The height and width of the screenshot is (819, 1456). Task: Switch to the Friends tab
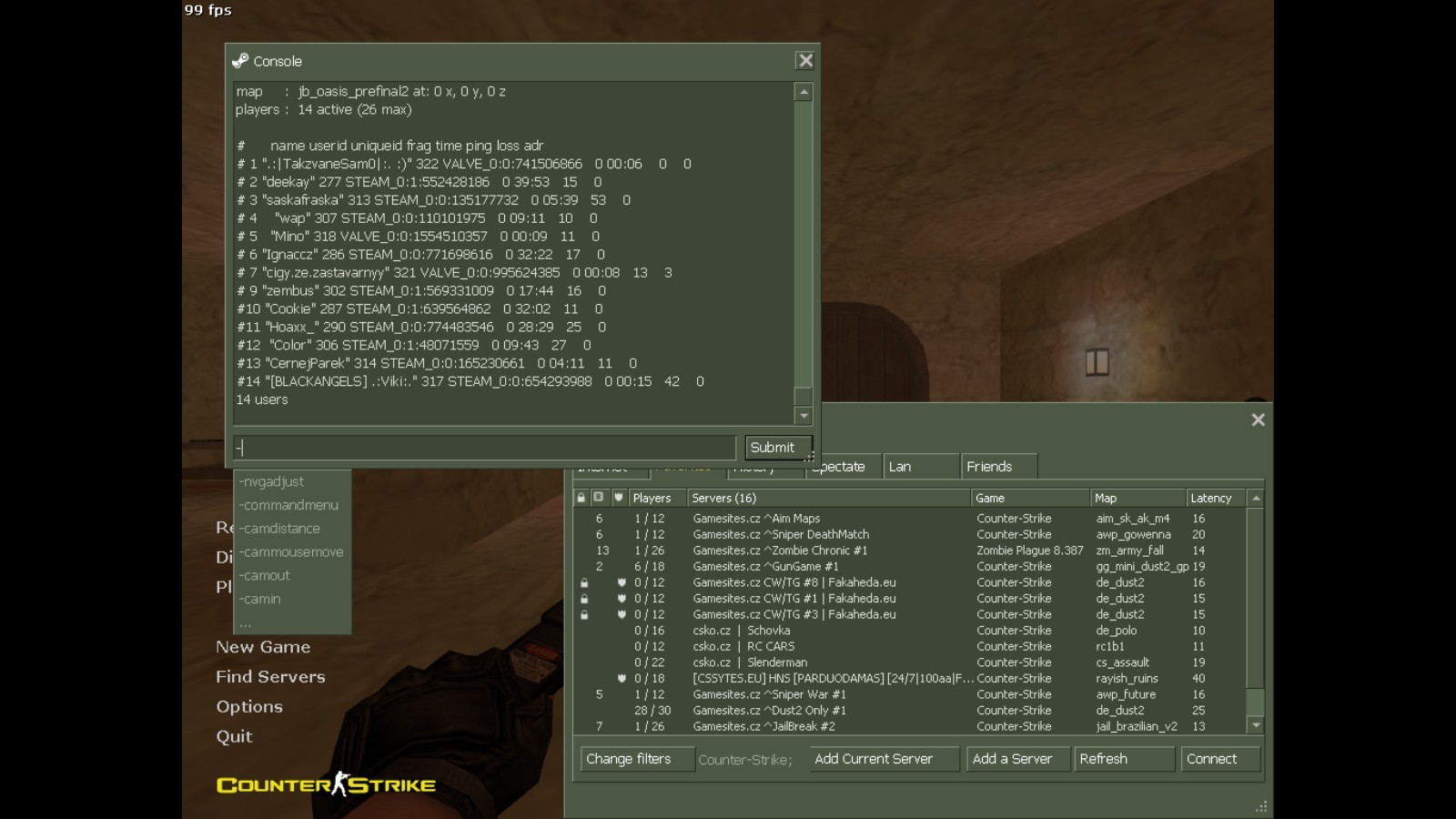click(x=999, y=466)
